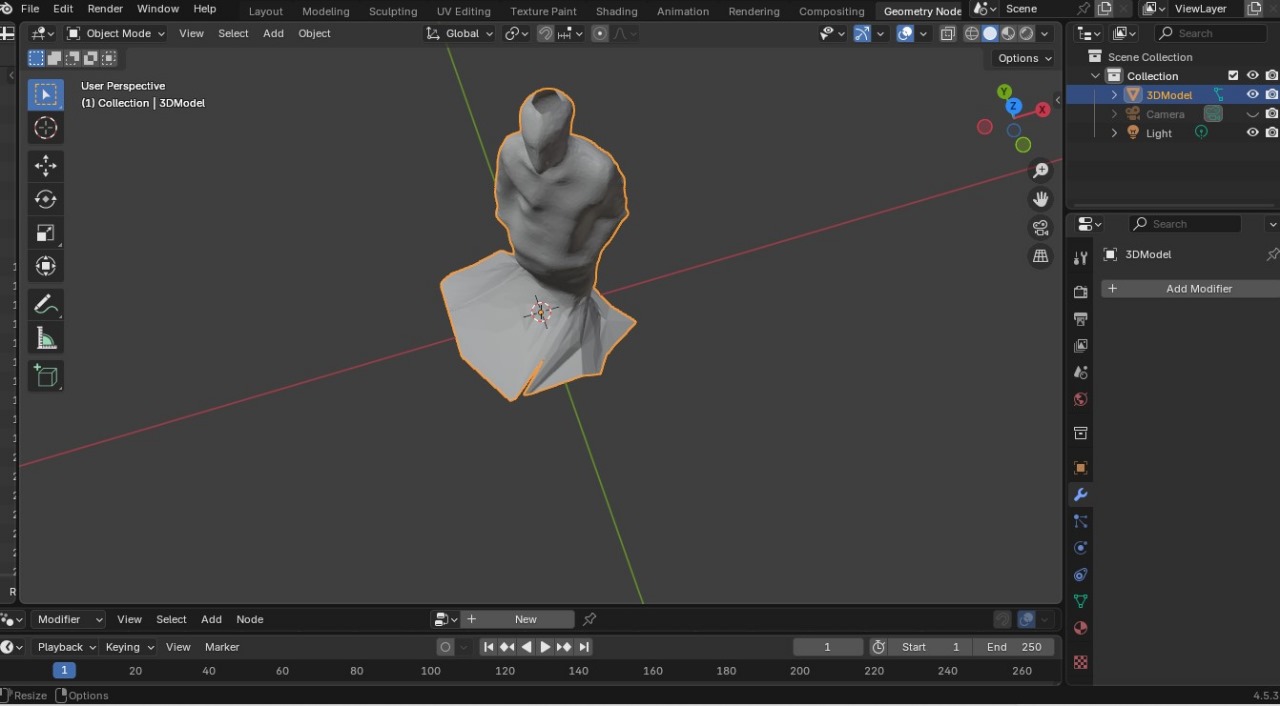The width and height of the screenshot is (1280, 706).
Task: Click frame 100 on the timeline
Action: (x=431, y=671)
